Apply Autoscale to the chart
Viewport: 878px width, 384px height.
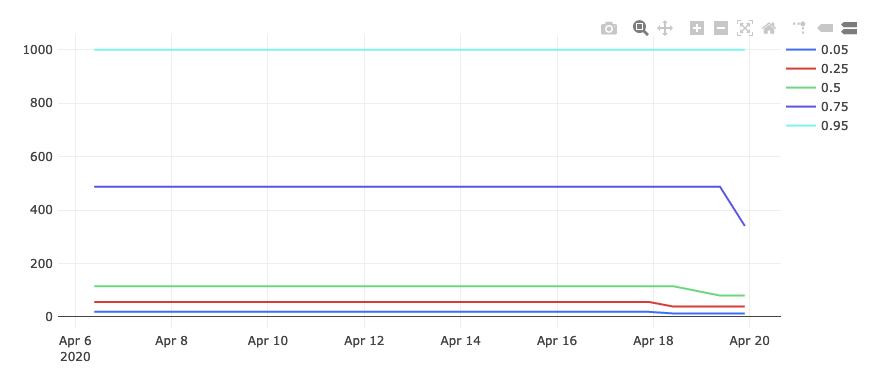[x=745, y=28]
